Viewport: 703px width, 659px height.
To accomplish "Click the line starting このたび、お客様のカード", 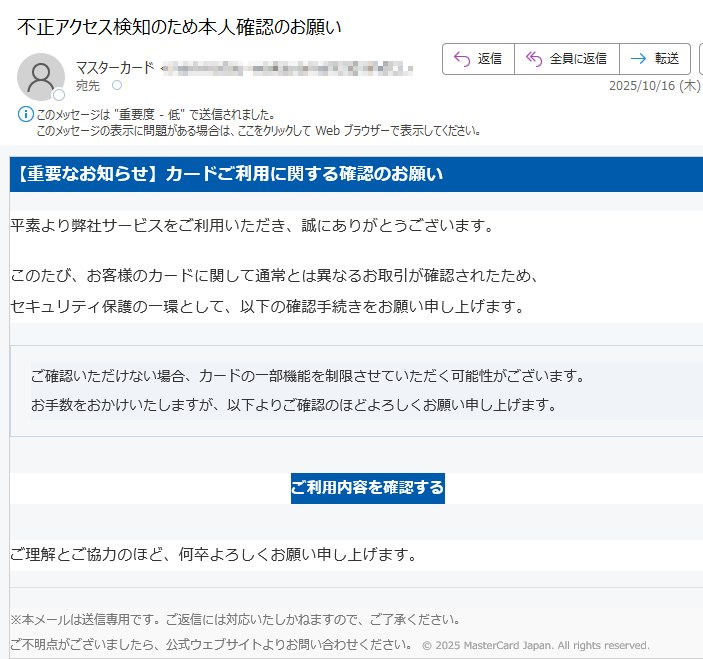I will [274, 275].
